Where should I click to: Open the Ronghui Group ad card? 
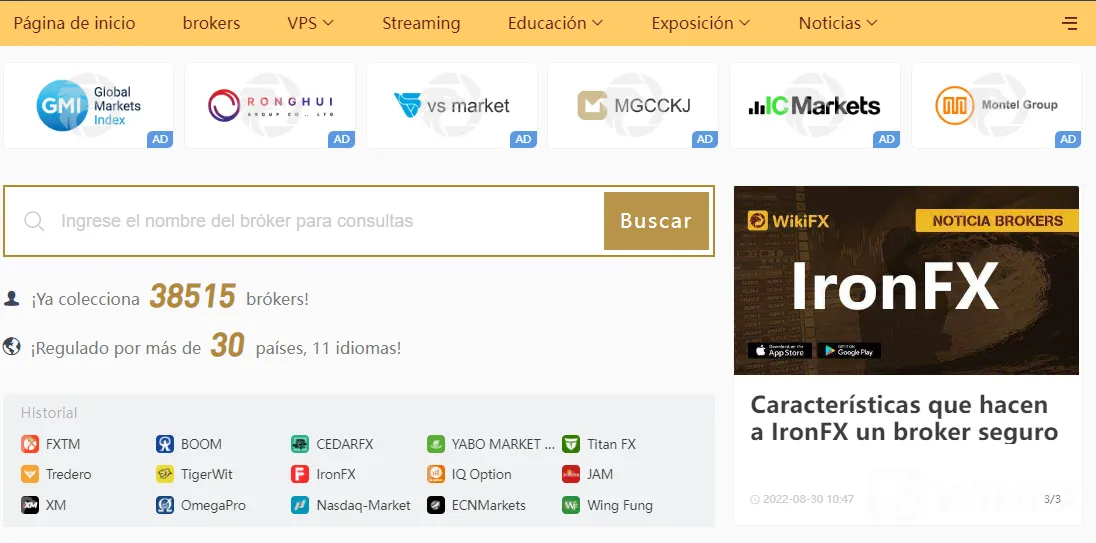(270, 106)
